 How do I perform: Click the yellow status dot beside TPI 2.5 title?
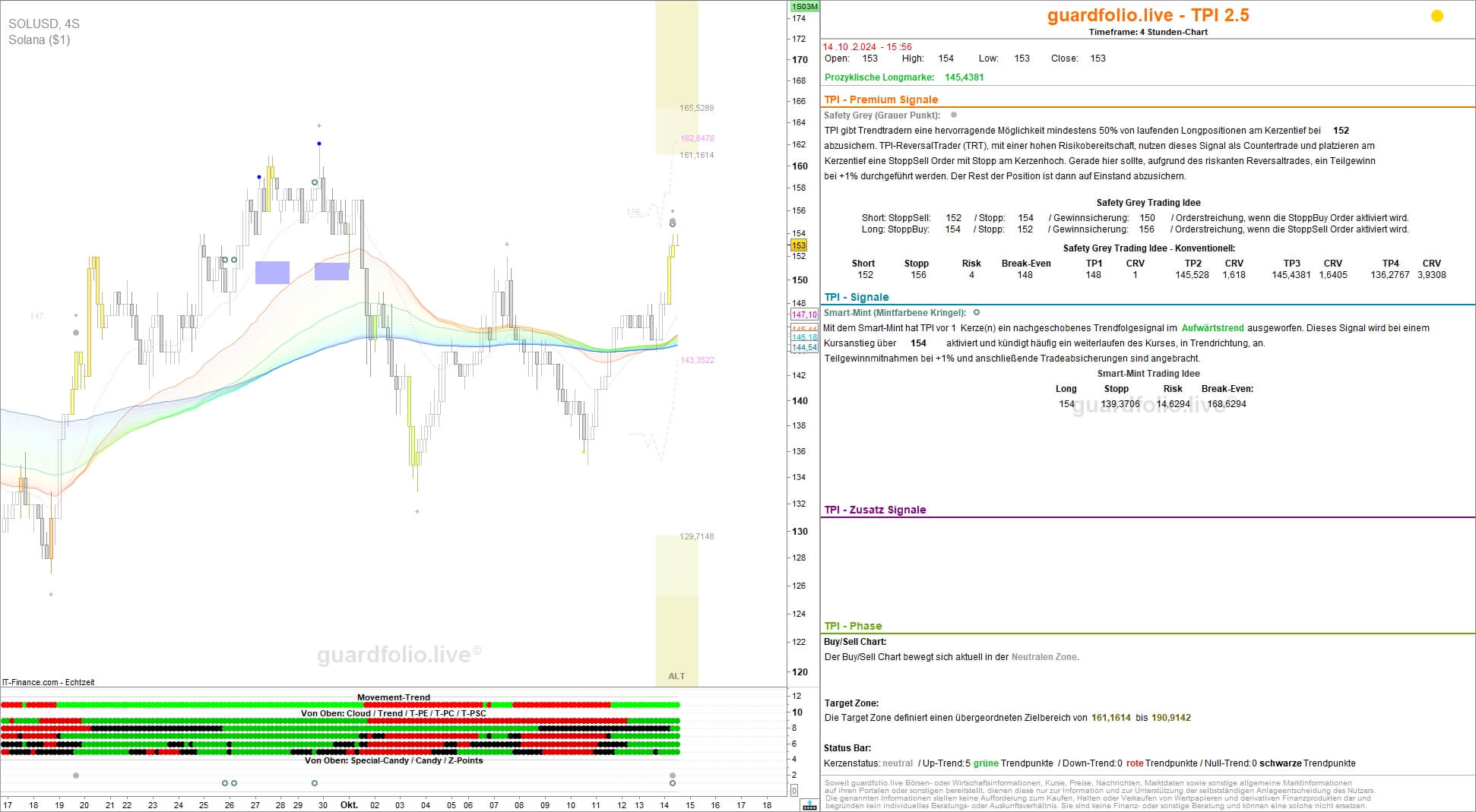pos(1436,16)
